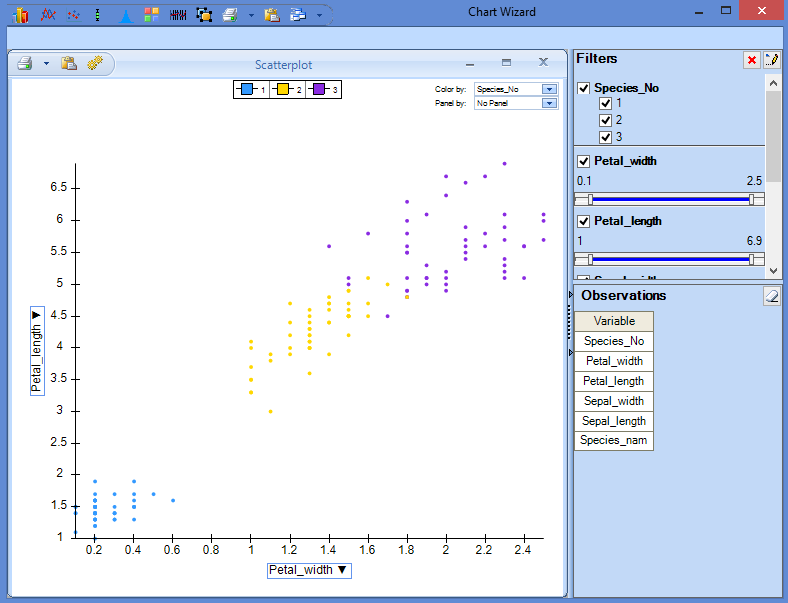Select the Sepal_width variable row
Viewport: 788px width, 603px height.
coord(614,401)
